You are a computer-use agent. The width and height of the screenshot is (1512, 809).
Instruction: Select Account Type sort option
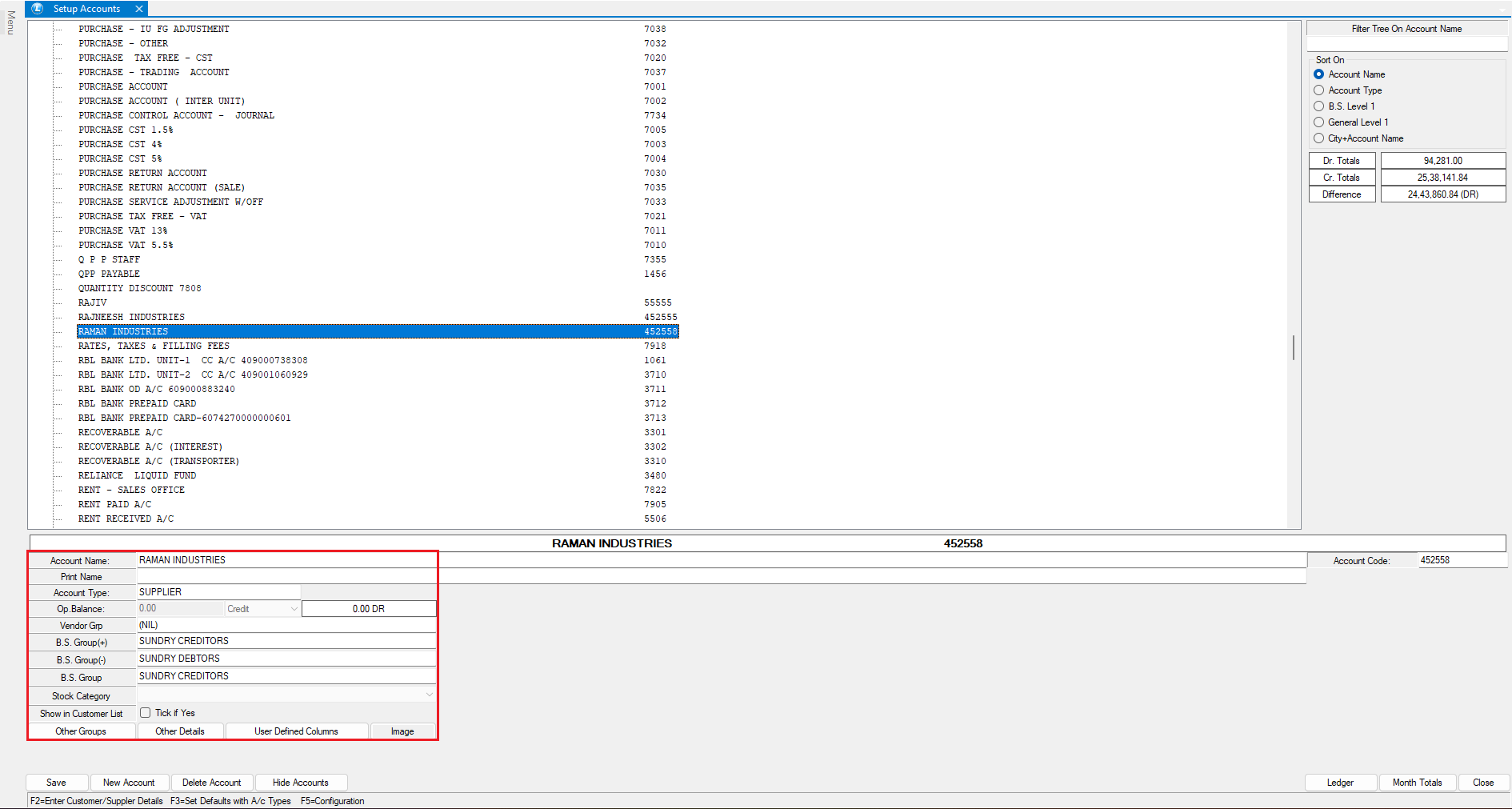pyautogui.click(x=1319, y=90)
